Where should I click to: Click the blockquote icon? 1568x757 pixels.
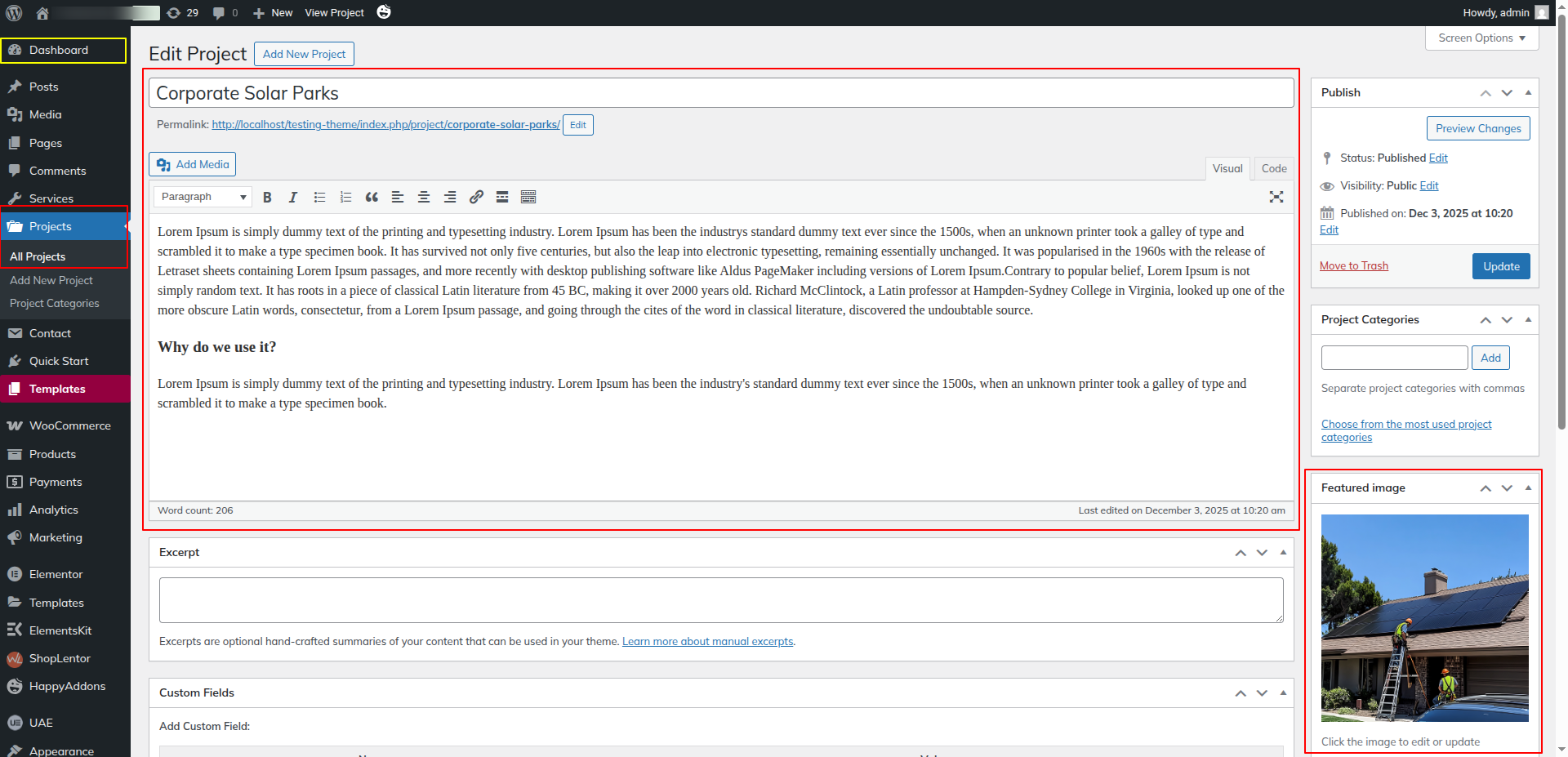[x=372, y=197]
